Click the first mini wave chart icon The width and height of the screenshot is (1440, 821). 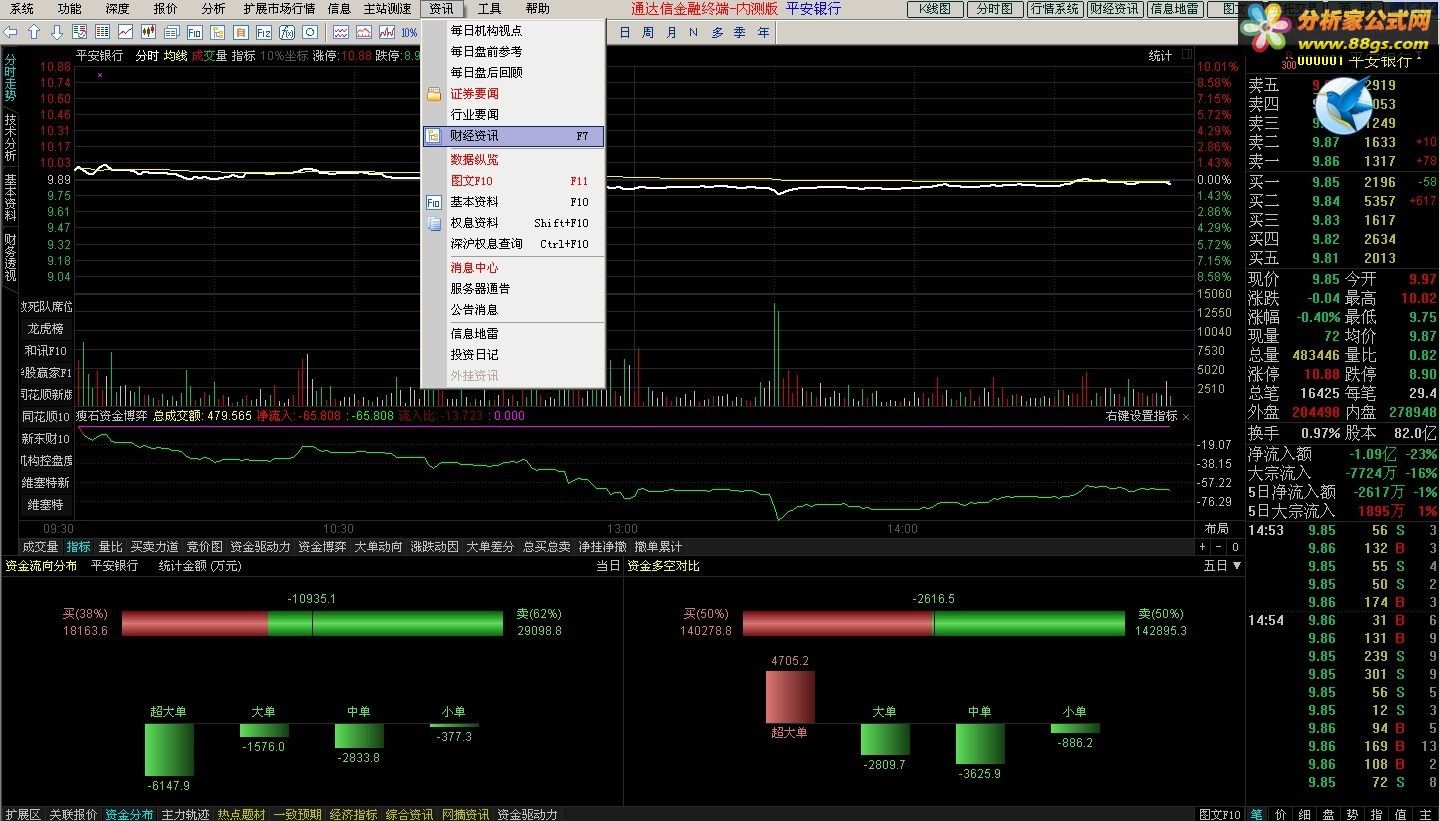pyautogui.click(x=341, y=32)
